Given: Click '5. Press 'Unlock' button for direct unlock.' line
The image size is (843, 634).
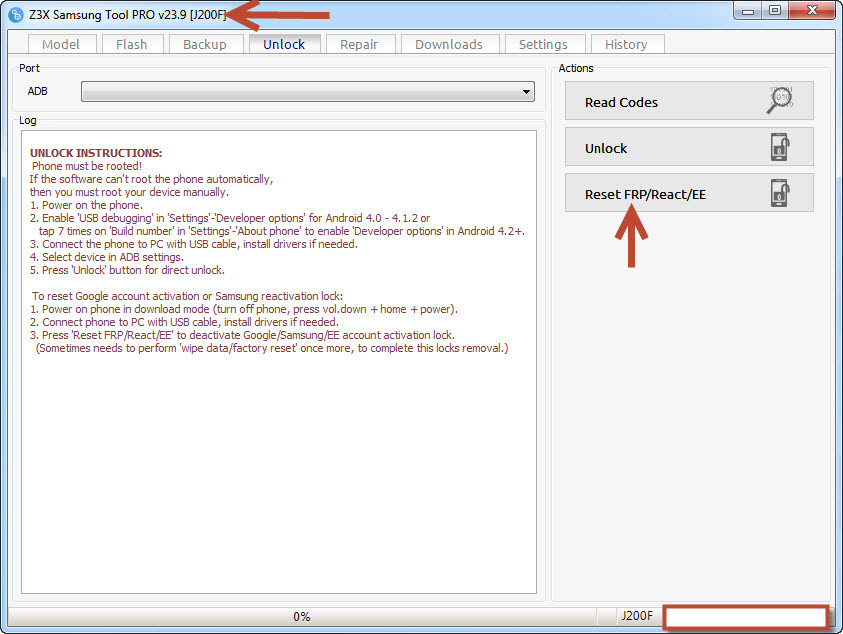Looking at the screenshot, I should 127,270.
